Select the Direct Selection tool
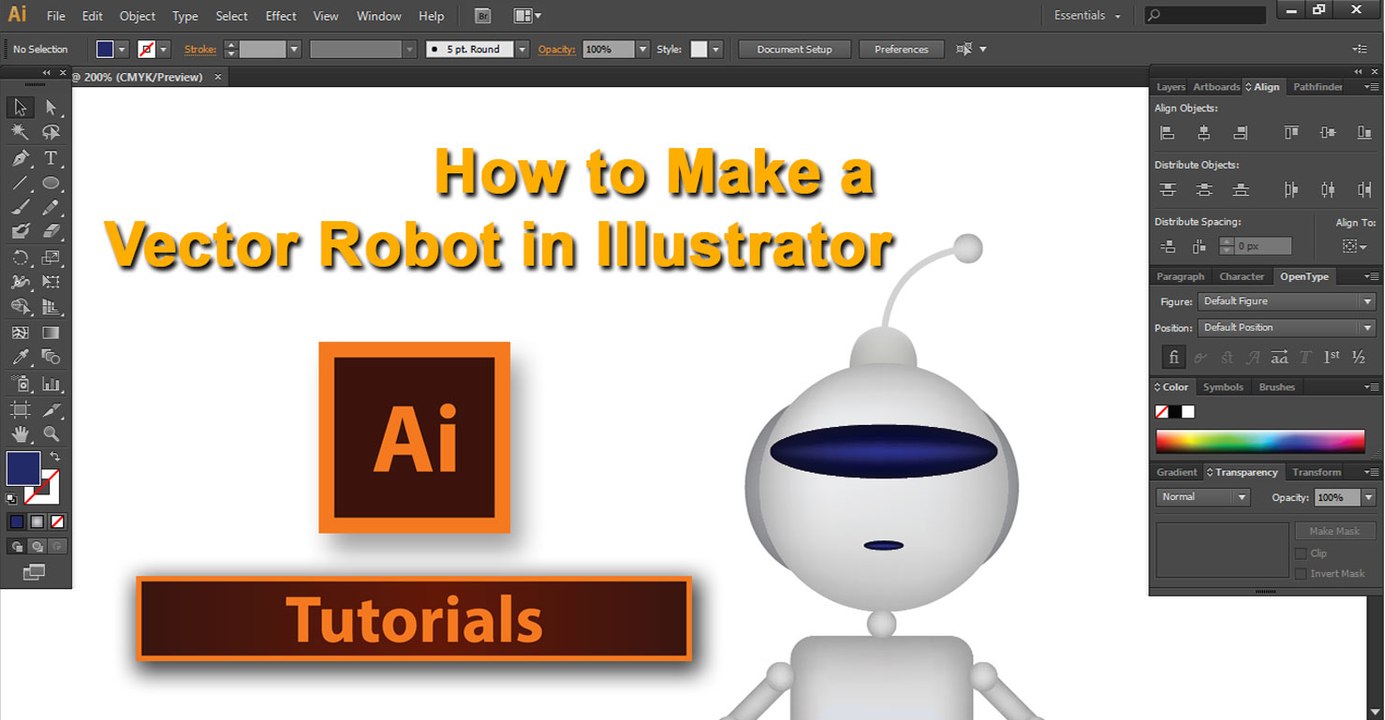Image resolution: width=1385 pixels, height=720 pixels. [x=51, y=108]
